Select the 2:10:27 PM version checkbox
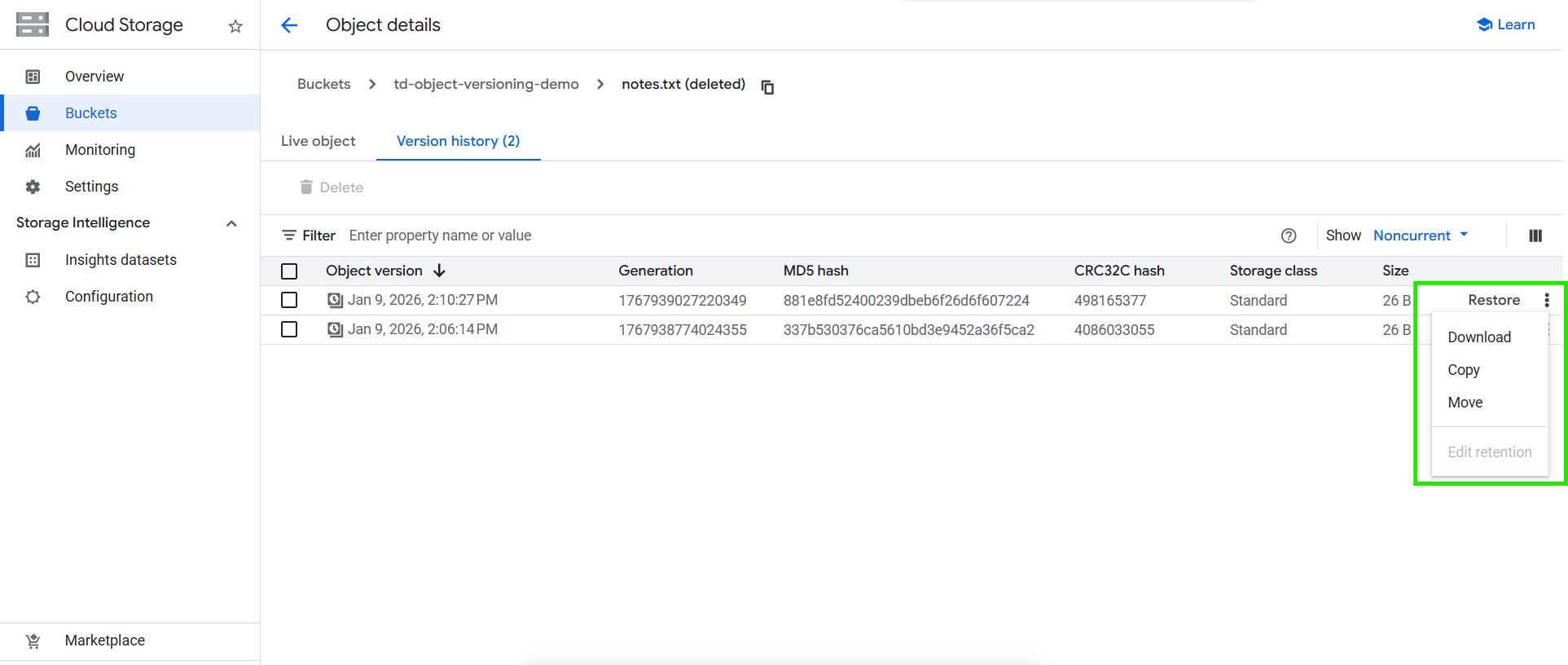 point(289,300)
